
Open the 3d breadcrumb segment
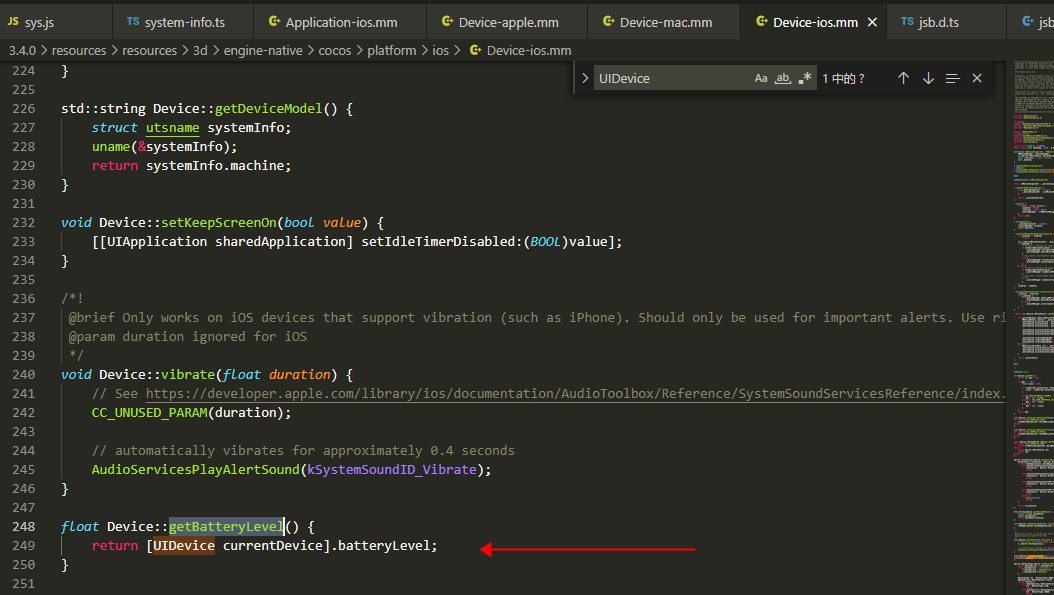(x=200, y=50)
